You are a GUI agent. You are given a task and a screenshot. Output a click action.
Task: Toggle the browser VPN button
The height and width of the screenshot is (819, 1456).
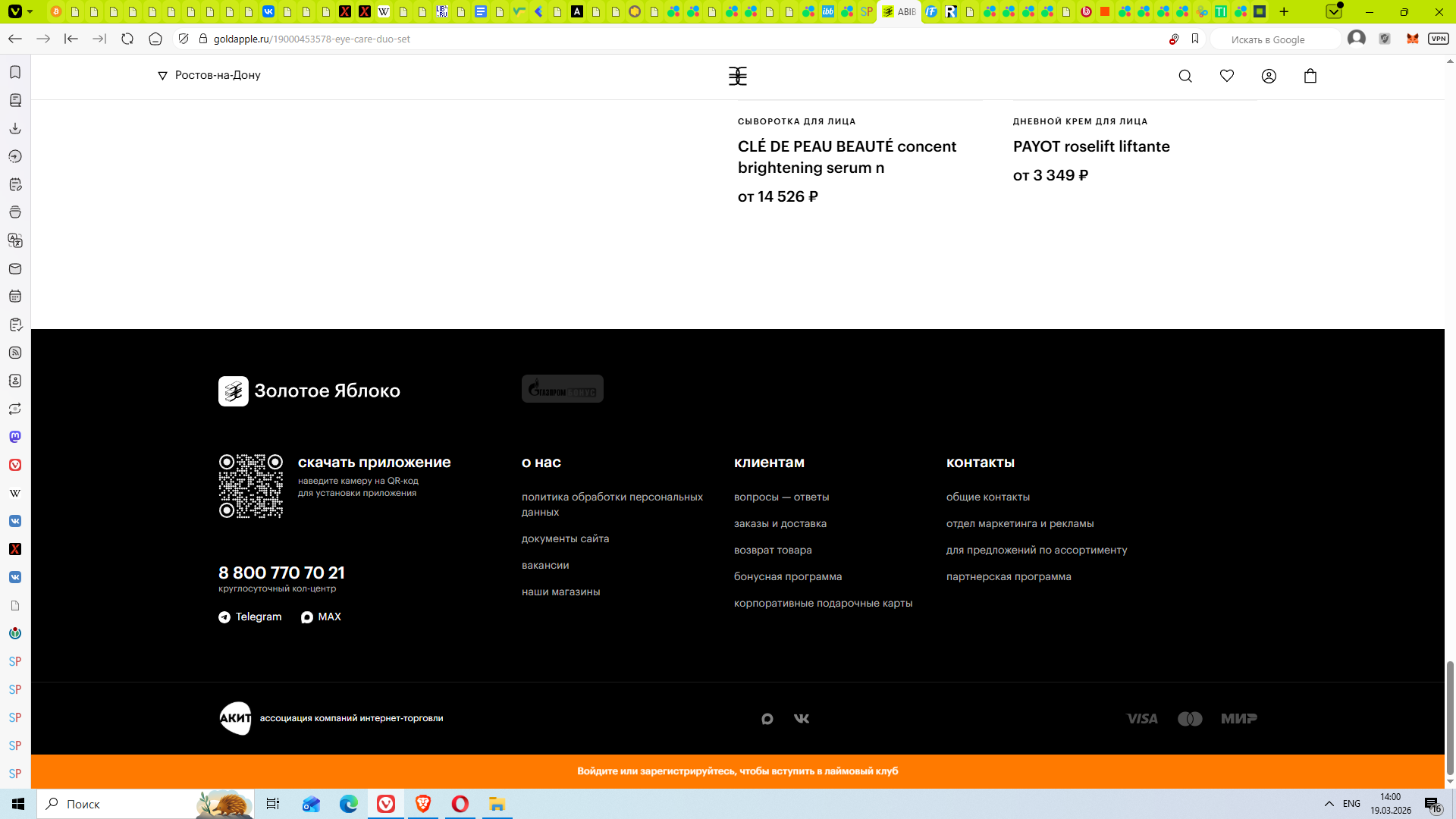(1438, 39)
